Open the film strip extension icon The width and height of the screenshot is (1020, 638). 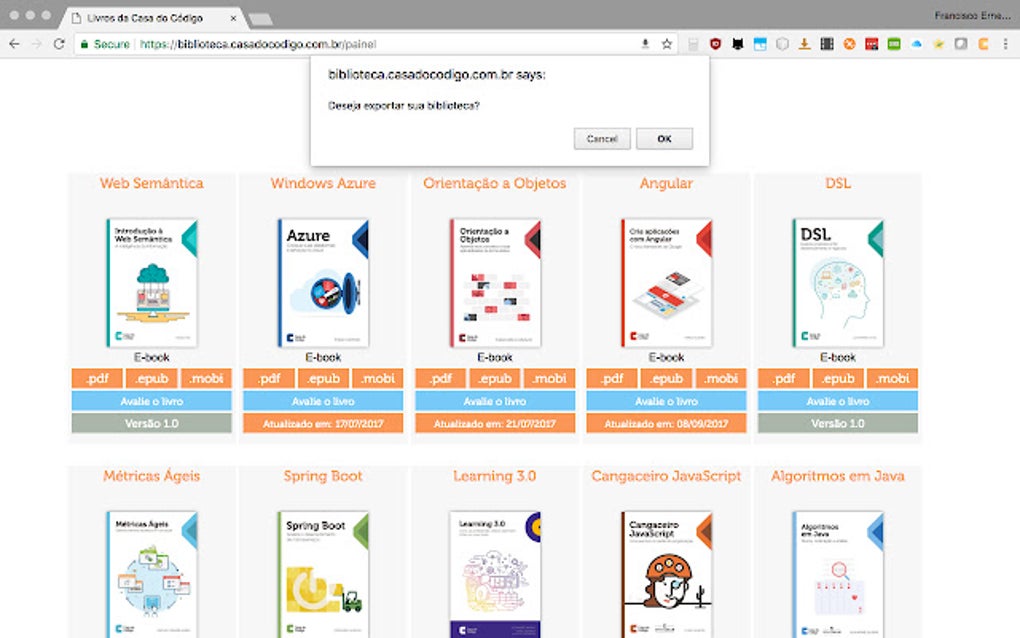click(828, 44)
